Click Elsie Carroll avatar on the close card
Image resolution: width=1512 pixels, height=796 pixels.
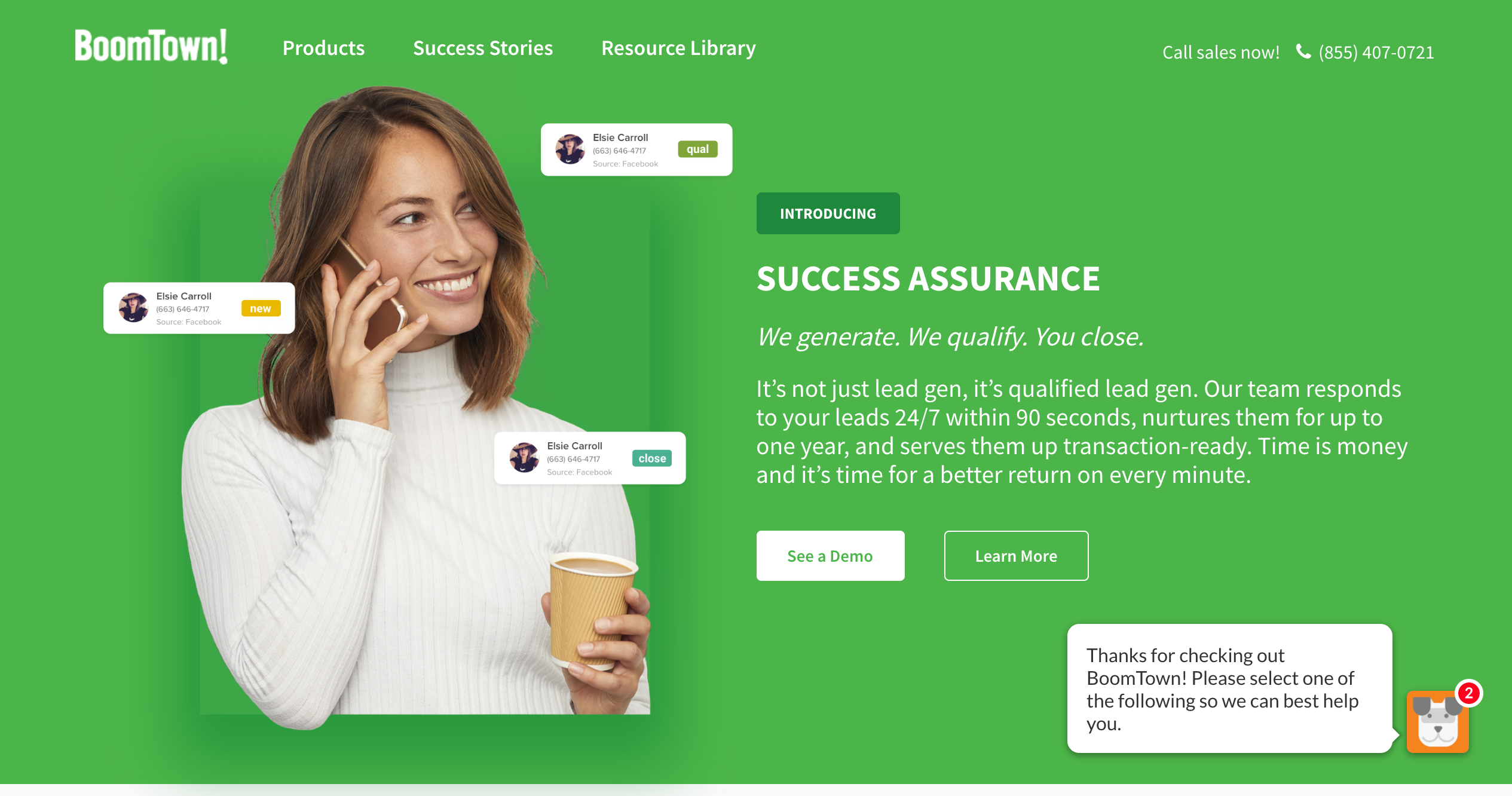(524, 458)
